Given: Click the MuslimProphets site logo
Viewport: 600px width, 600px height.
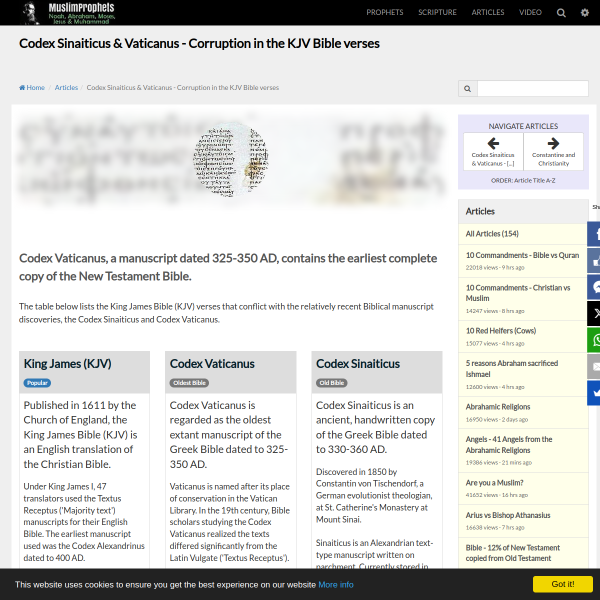Looking at the screenshot, I should pyautogui.click(x=69, y=13).
